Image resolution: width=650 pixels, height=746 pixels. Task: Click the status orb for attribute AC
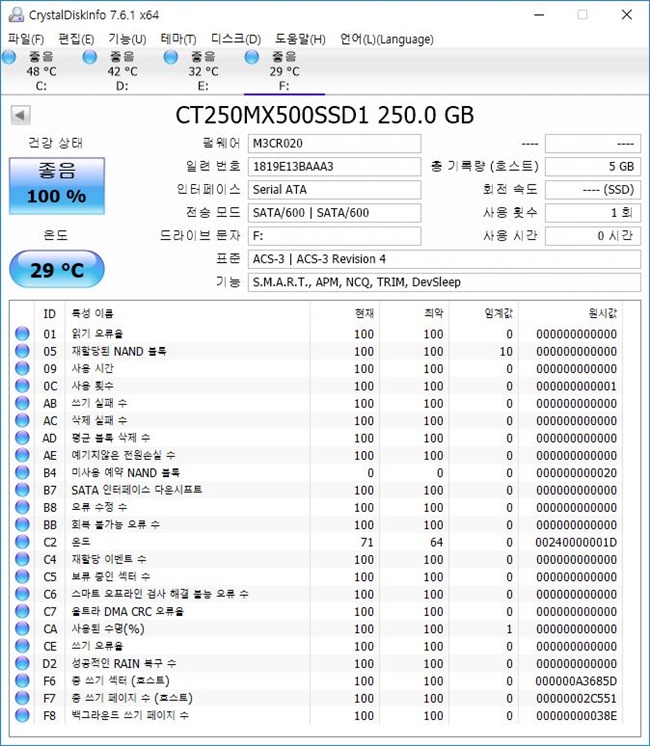point(22,421)
